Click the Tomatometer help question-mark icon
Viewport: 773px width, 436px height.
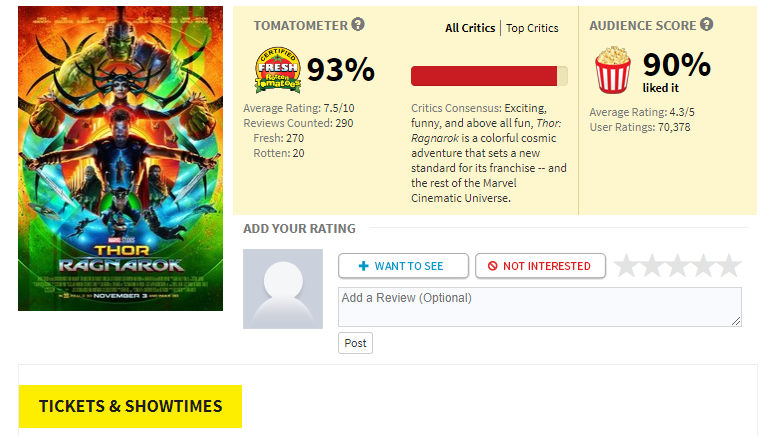tap(358, 25)
